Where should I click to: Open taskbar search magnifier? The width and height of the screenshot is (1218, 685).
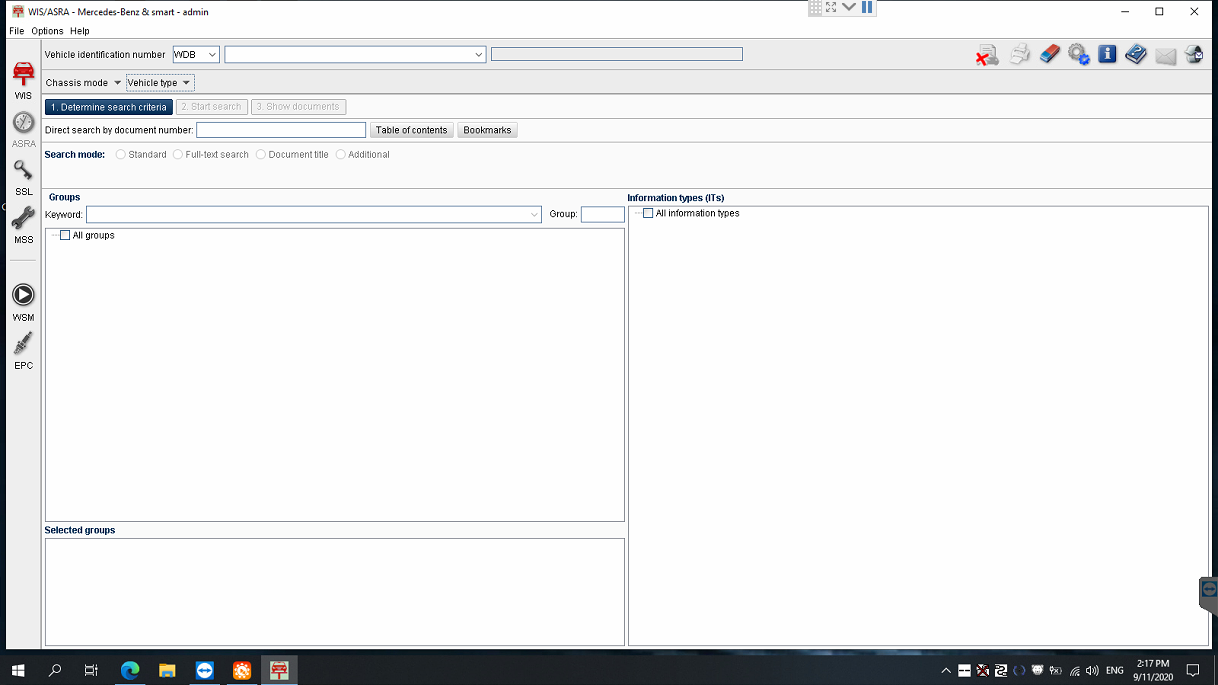click(55, 670)
